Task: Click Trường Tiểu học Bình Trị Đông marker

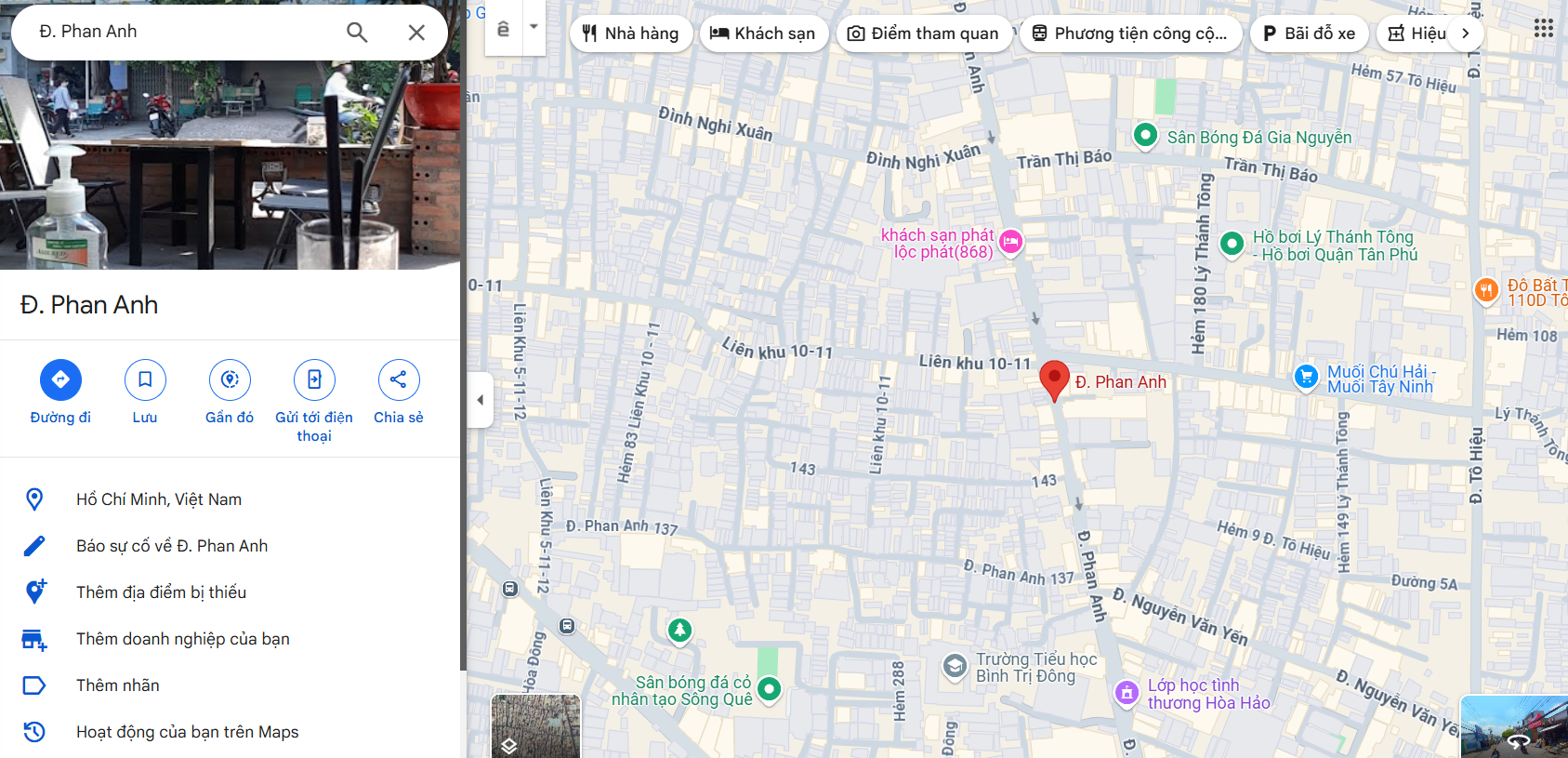Action: (955, 666)
